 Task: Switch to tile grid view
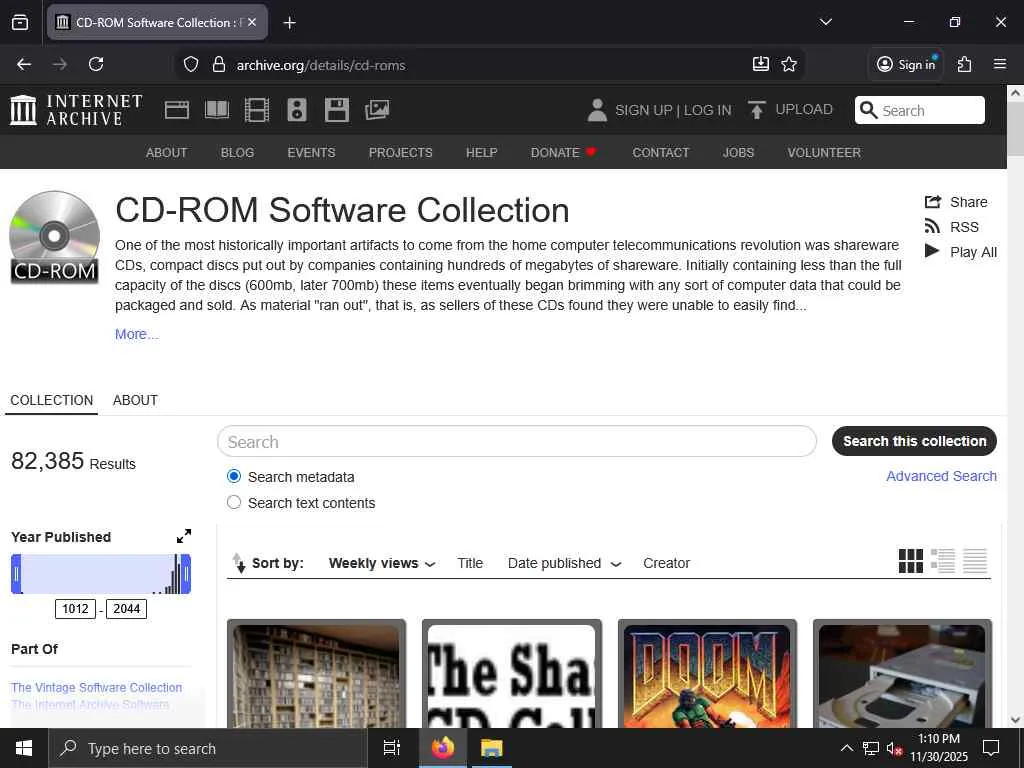click(911, 561)
